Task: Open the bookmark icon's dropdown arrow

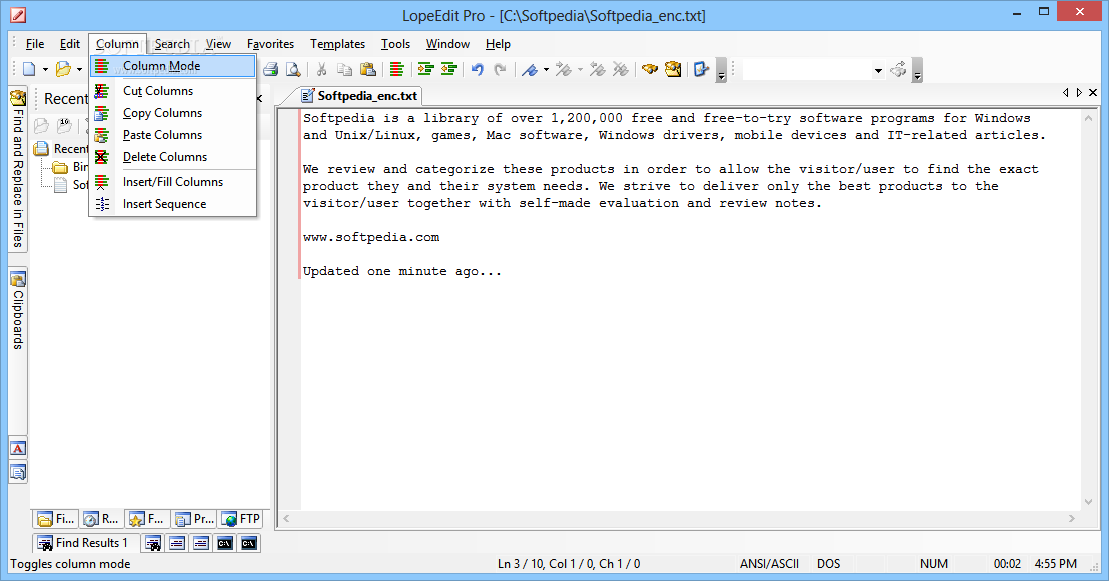Action: pos(546,69)
